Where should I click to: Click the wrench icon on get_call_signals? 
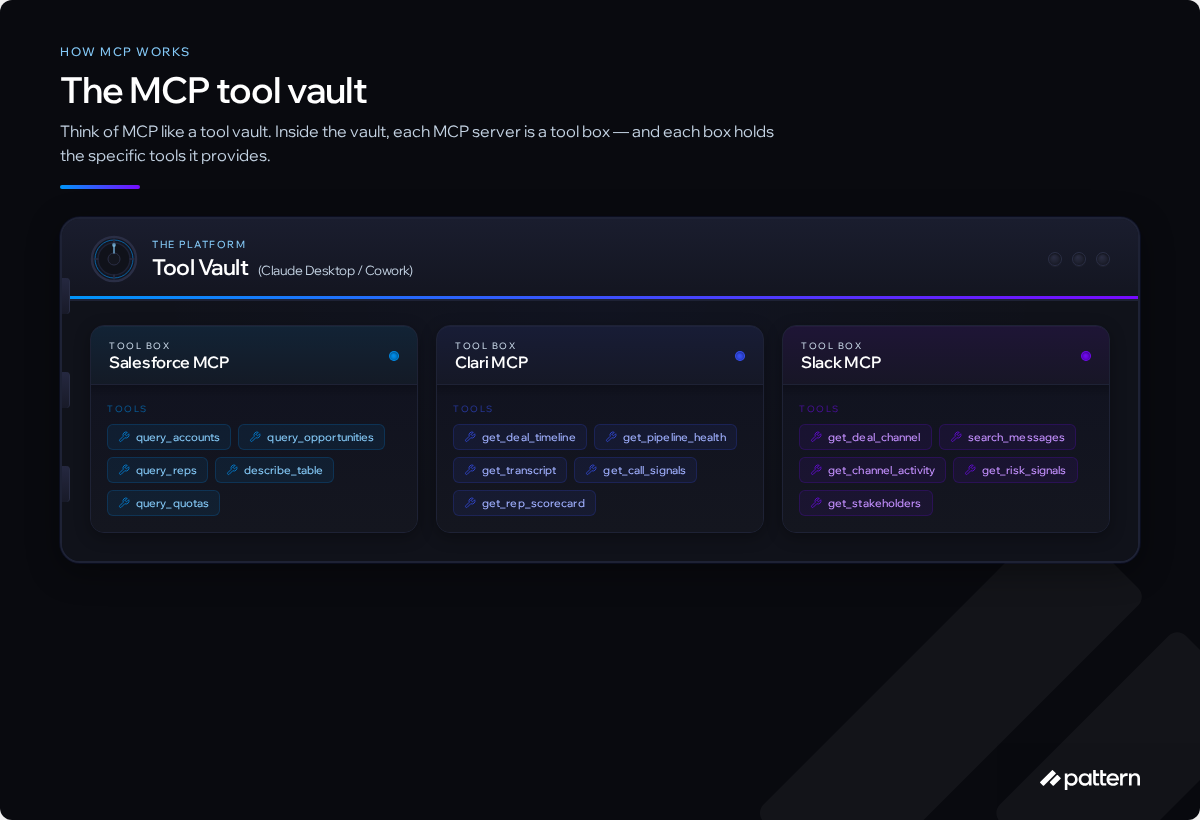(591, 470)
